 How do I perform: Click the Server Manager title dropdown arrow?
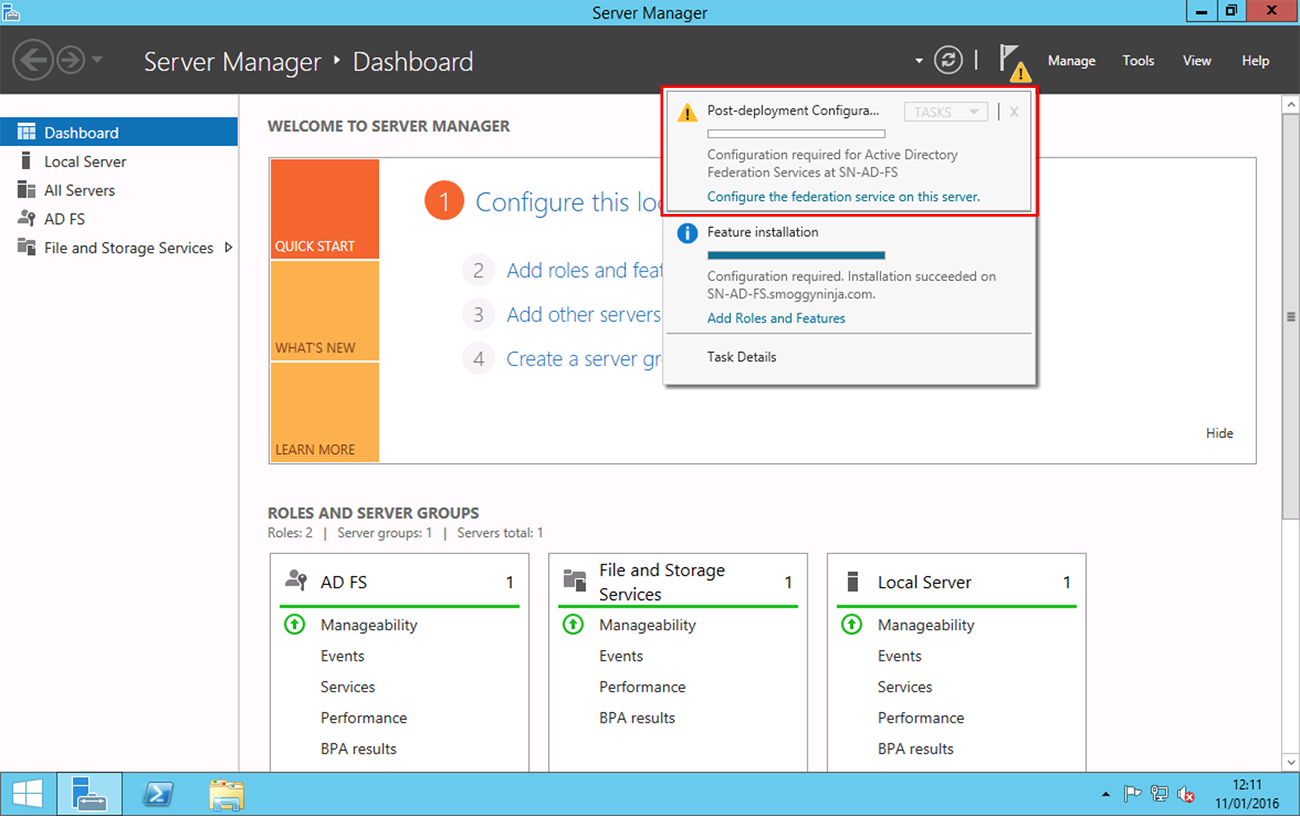tap(917, 60)
